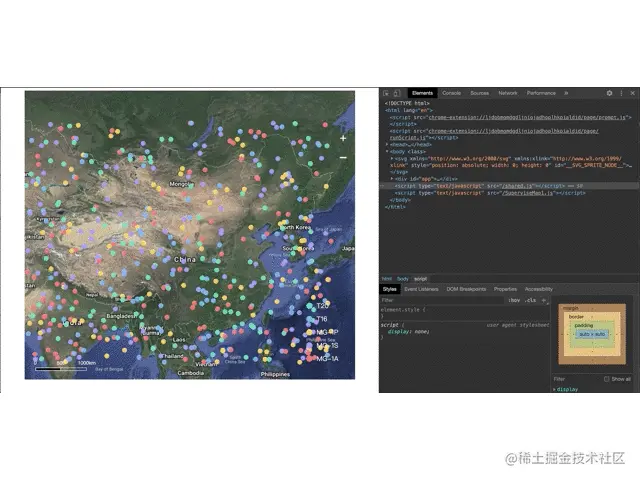Open the Accessibility tab
This screenshot has width=640, height=480.
pos(539,289)
